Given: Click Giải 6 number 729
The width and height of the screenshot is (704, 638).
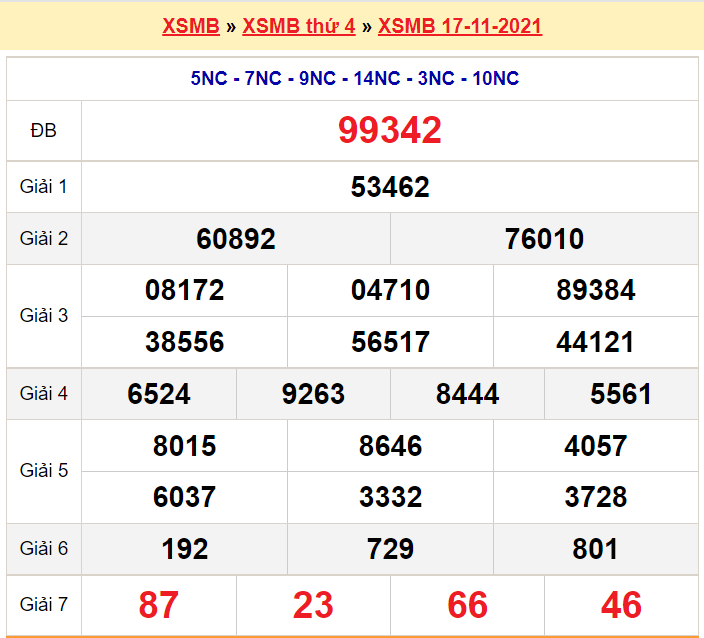Looking at the screenshot, I should click(x=390, y=549).
